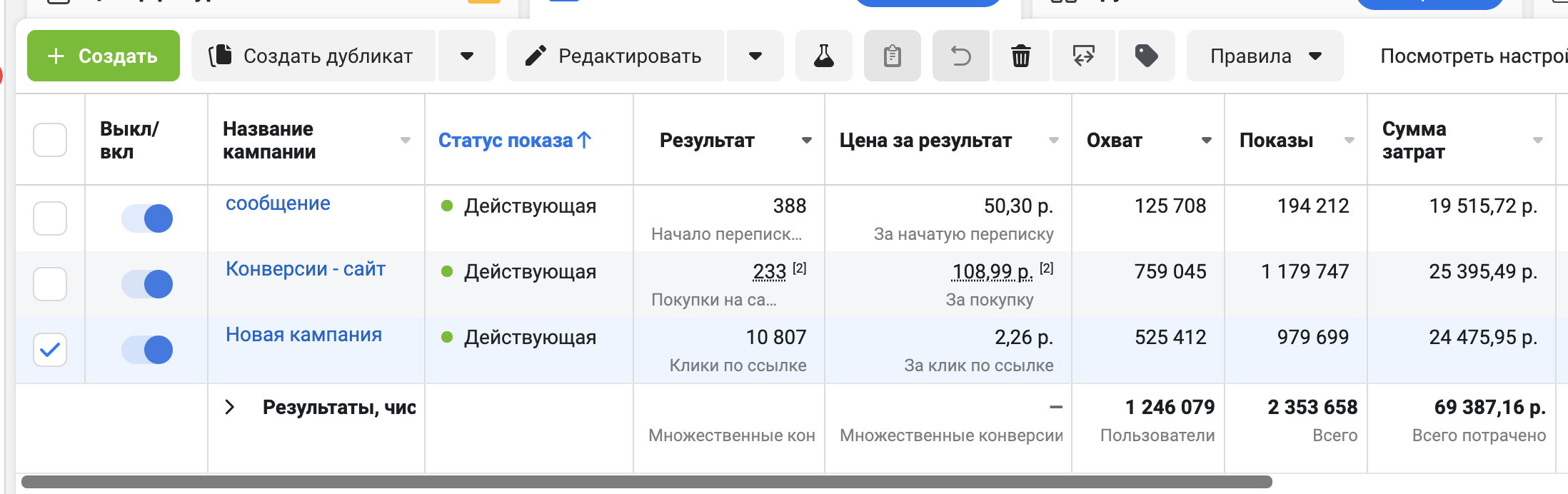Click the import/export arrows icon
This screenshot has width=1568, height=494.
tap(1083, 56)
